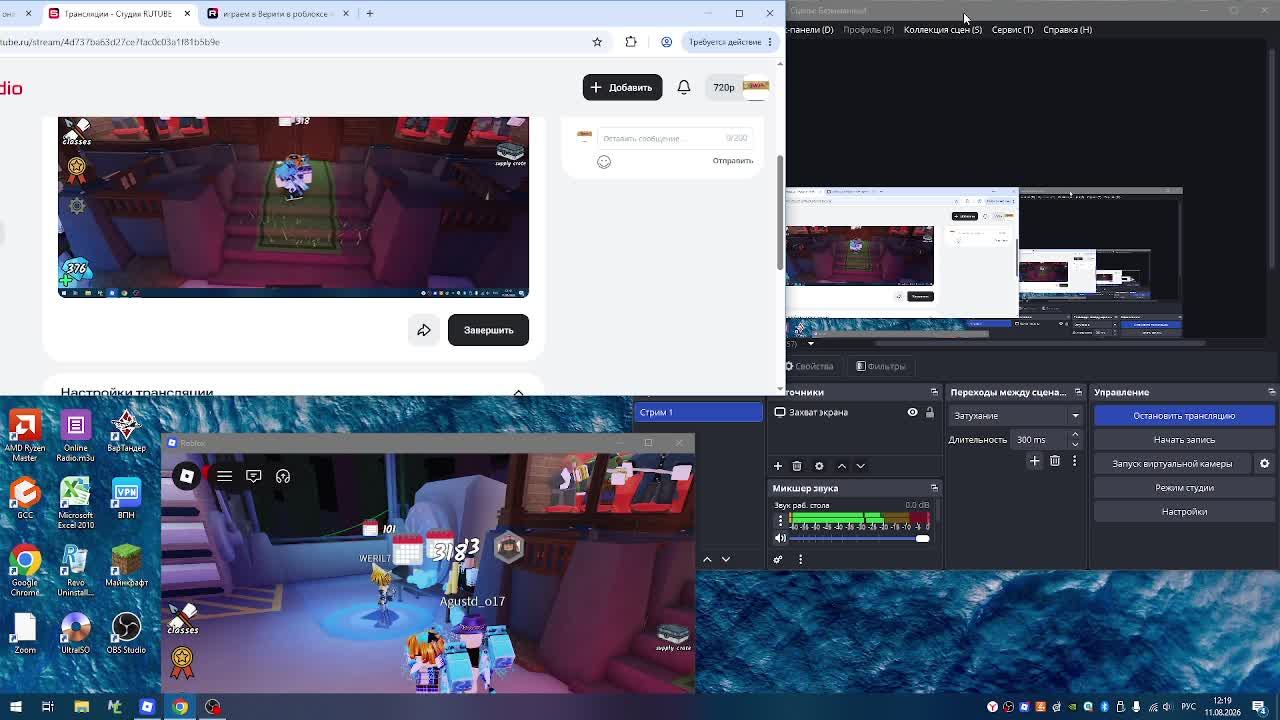Screen dimensions: 1280x720
Task: End the stream with Завершить button
Action: pos(488,330)
